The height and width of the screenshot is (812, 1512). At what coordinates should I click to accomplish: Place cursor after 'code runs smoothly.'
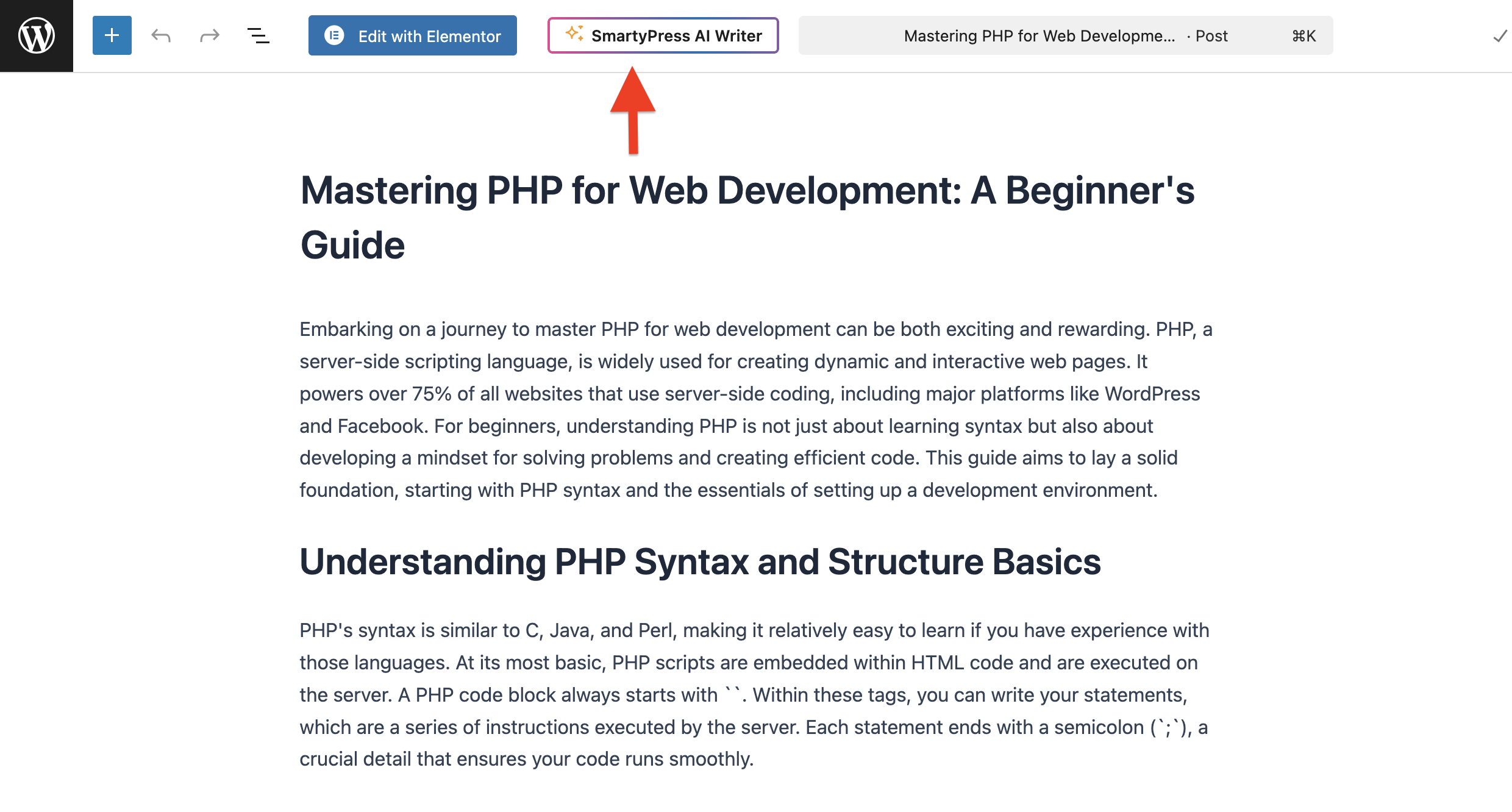[x=754, y=759]
